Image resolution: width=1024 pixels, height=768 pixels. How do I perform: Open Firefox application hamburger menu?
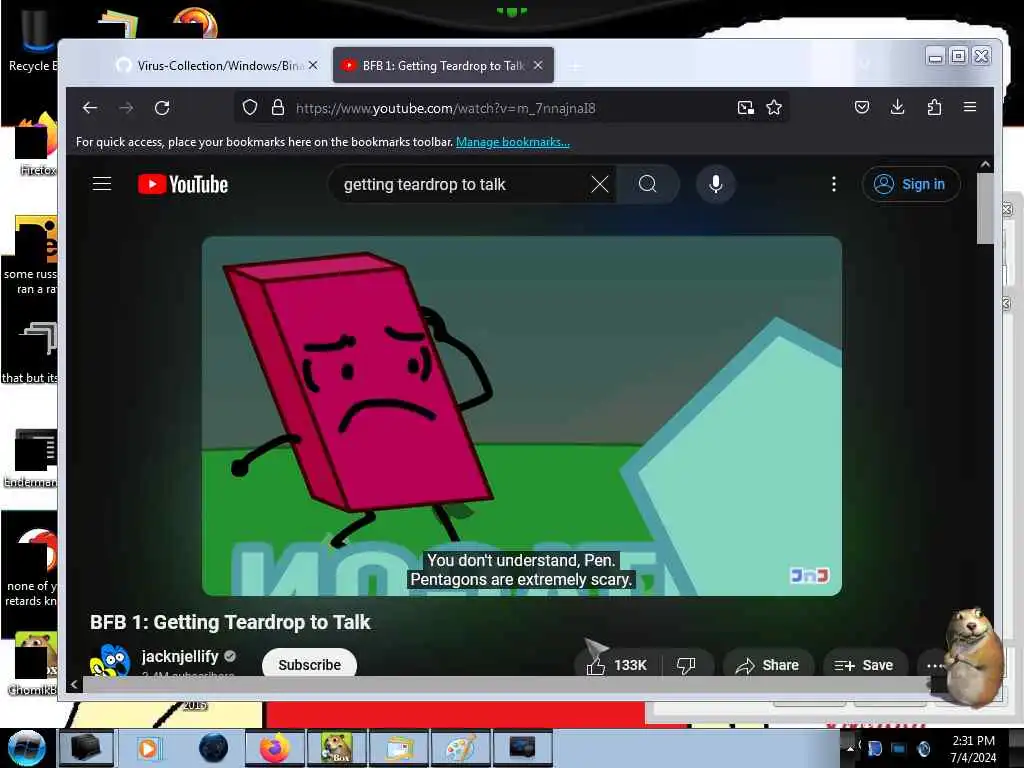(970, 106)
